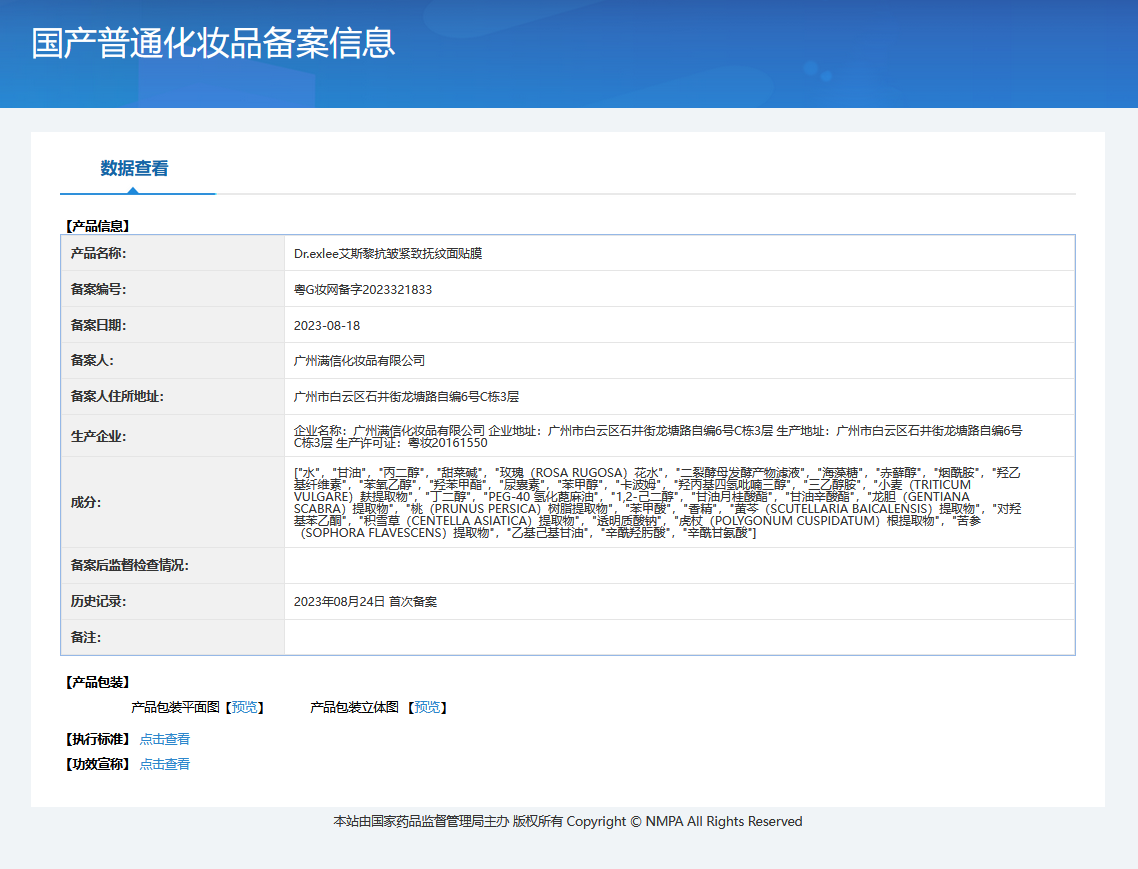Click 广州满信化妆品有限公司 in the 备案人 row
The width and height of the screenshot is (1138, 869).
(x=359, y=361)
